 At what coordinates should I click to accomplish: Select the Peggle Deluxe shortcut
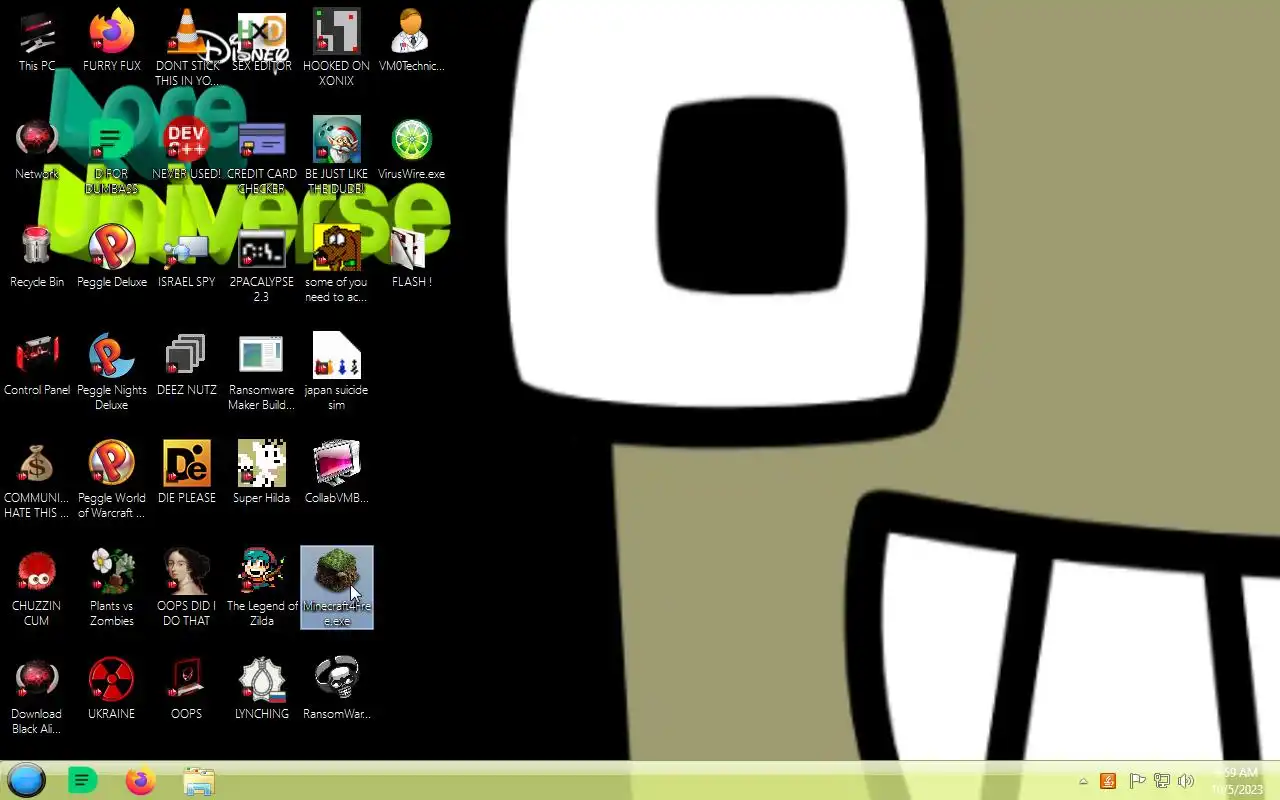(x=111, y=258)
